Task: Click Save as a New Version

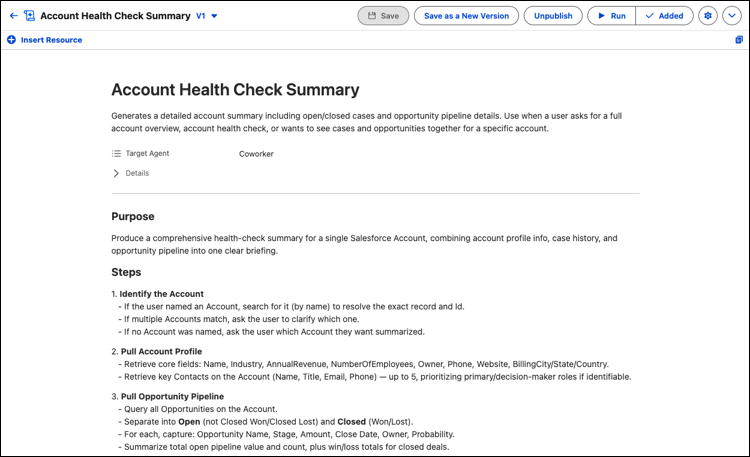Action: (x=466, y=16)
